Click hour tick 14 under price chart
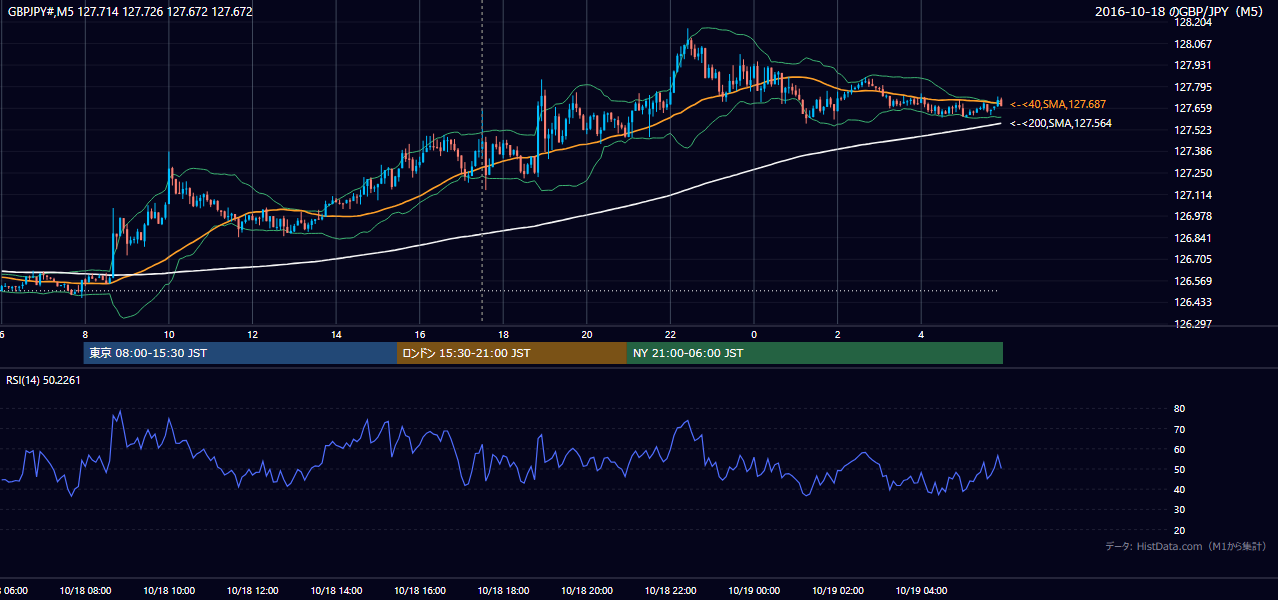Viewport: 1278px width, 600px height. pos(336,335)
